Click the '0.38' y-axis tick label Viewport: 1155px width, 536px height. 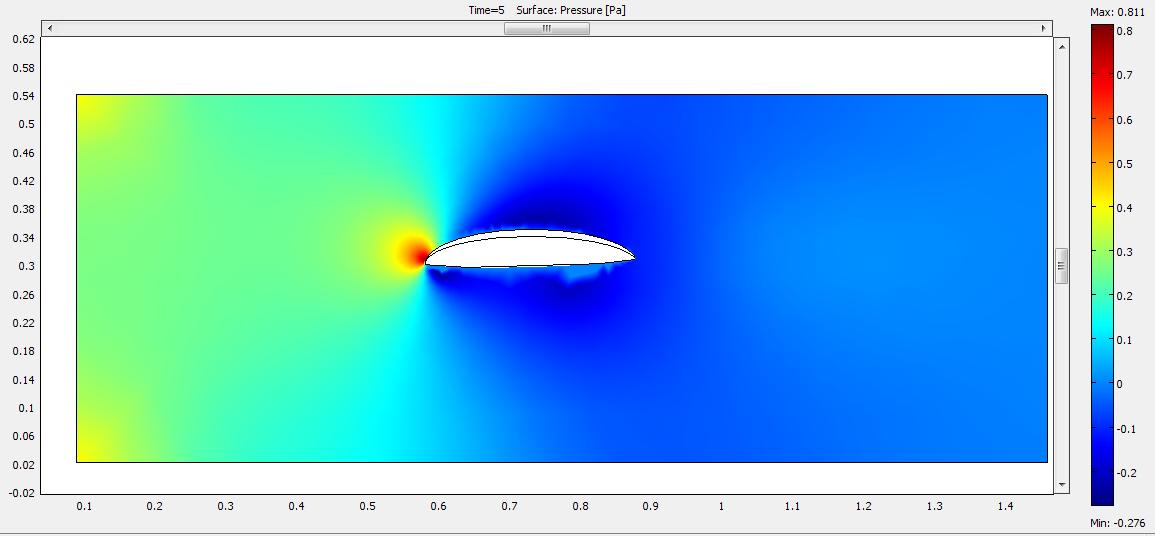coord(24,209)
